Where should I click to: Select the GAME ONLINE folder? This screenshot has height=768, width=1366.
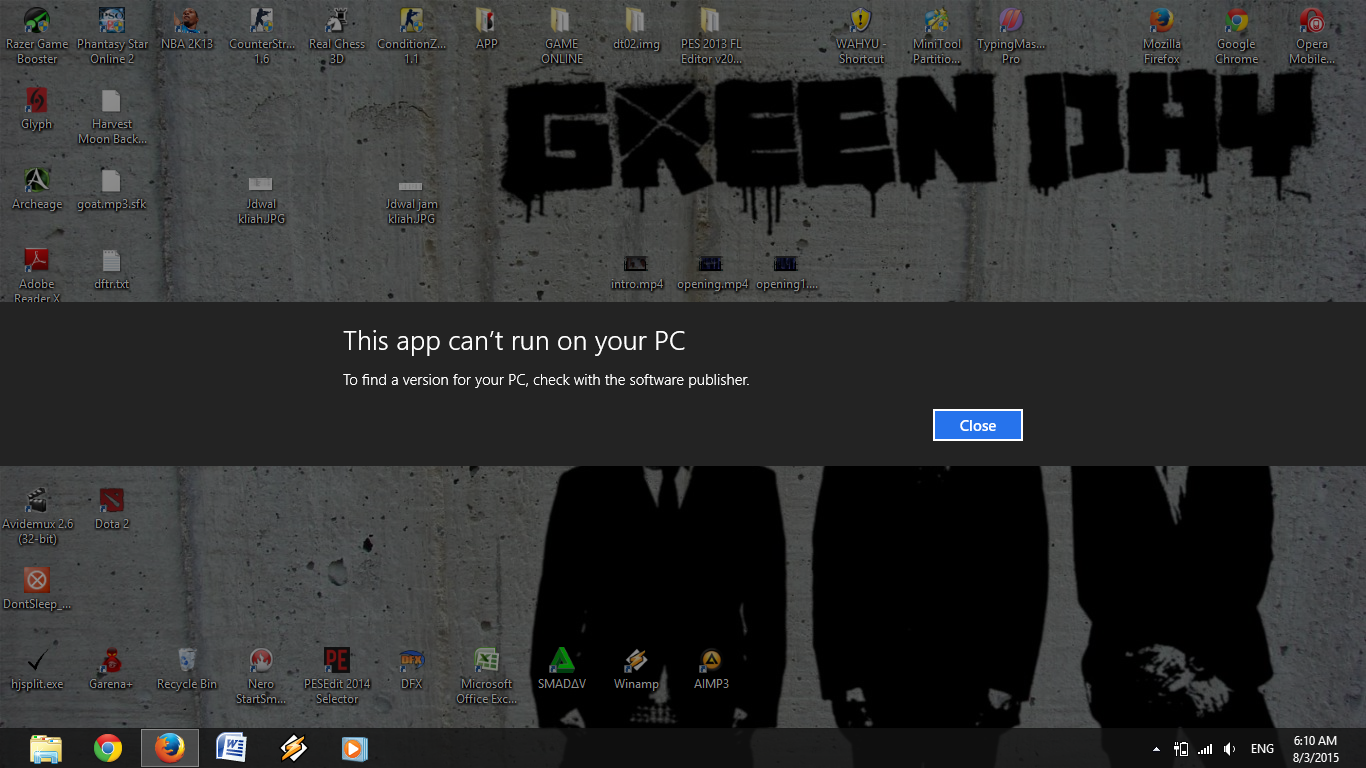[x=561, y=36]
